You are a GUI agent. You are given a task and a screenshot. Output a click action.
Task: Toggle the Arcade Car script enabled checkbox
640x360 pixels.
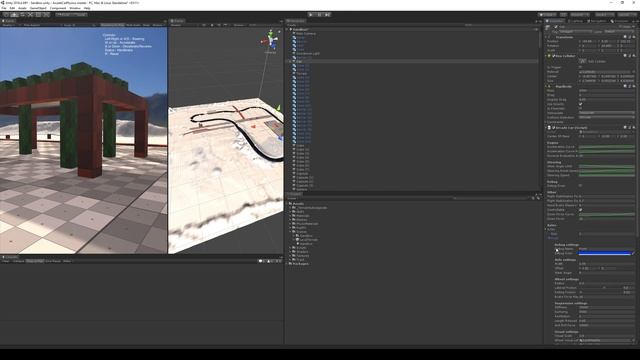pos(553,127)
